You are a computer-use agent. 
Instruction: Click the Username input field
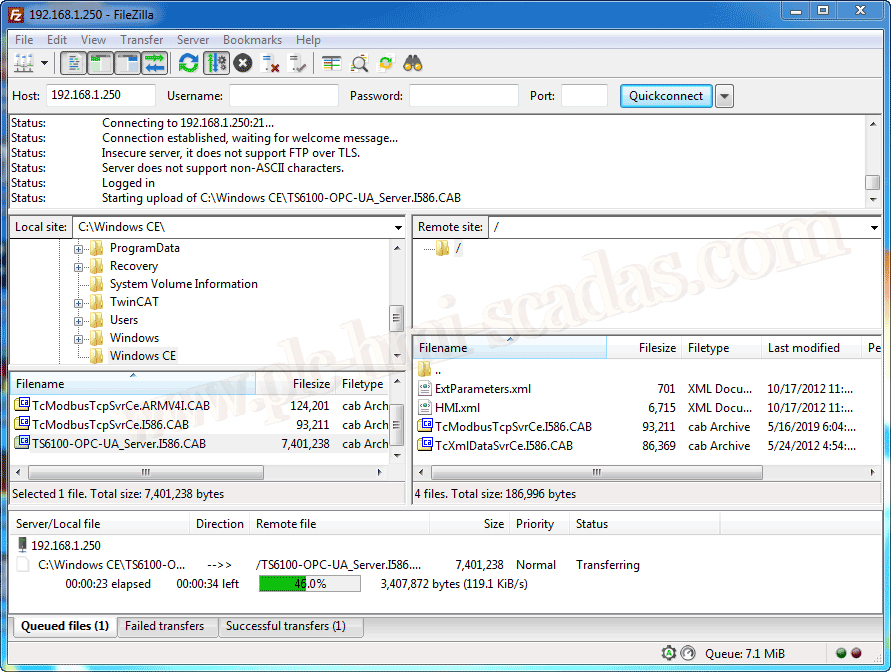click(x=284, y=96)
